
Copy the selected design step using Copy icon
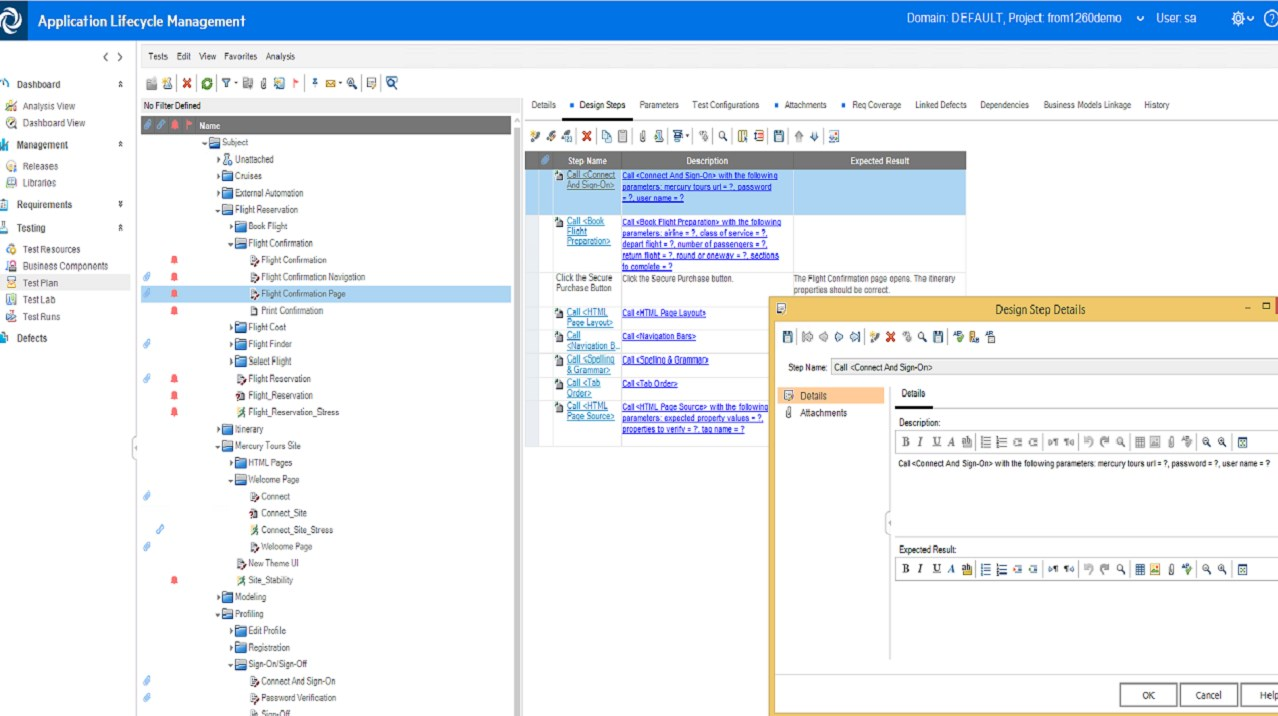[x=606, y=135]
